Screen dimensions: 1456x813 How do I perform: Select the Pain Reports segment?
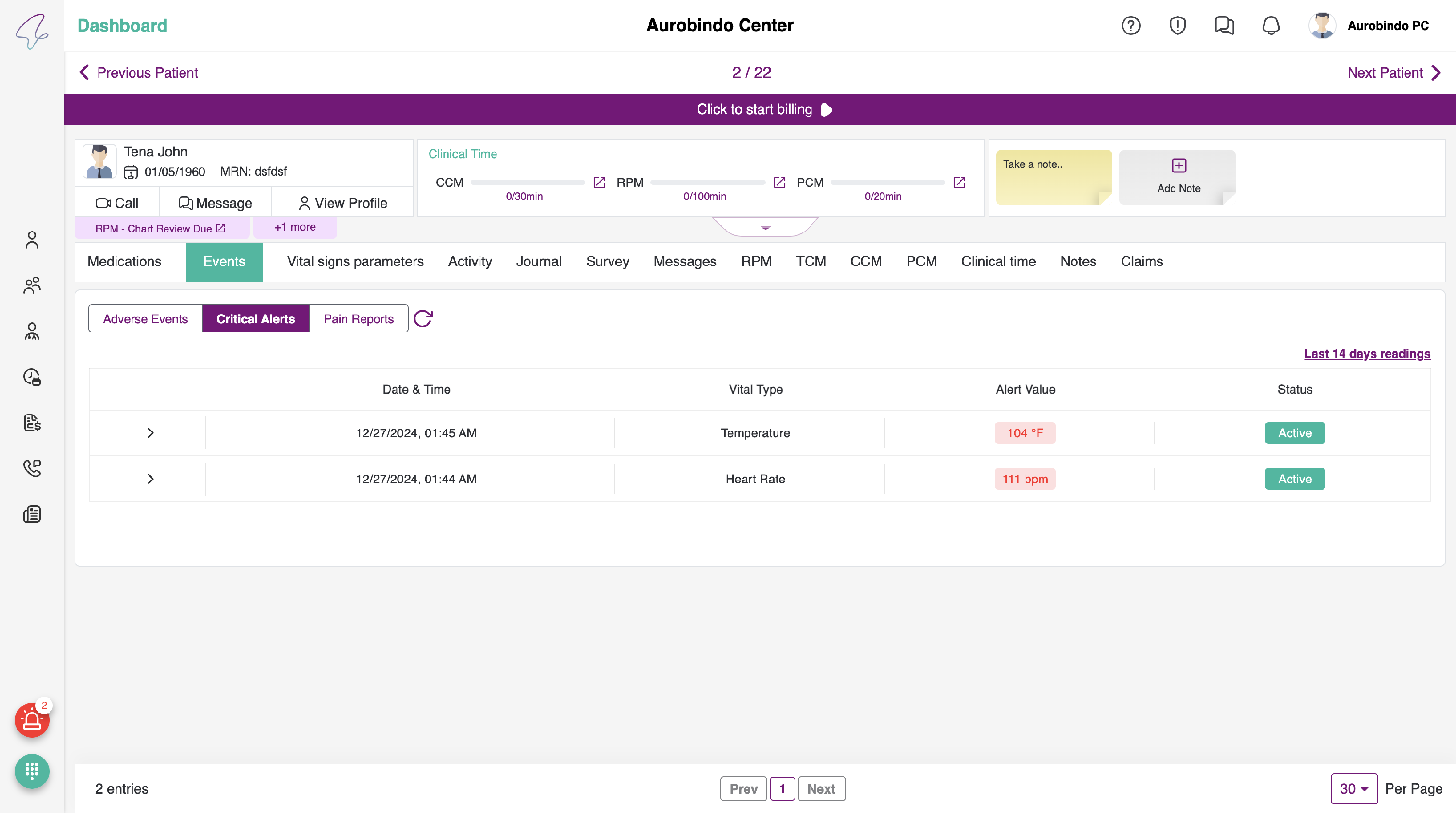(x=358, y=319)
